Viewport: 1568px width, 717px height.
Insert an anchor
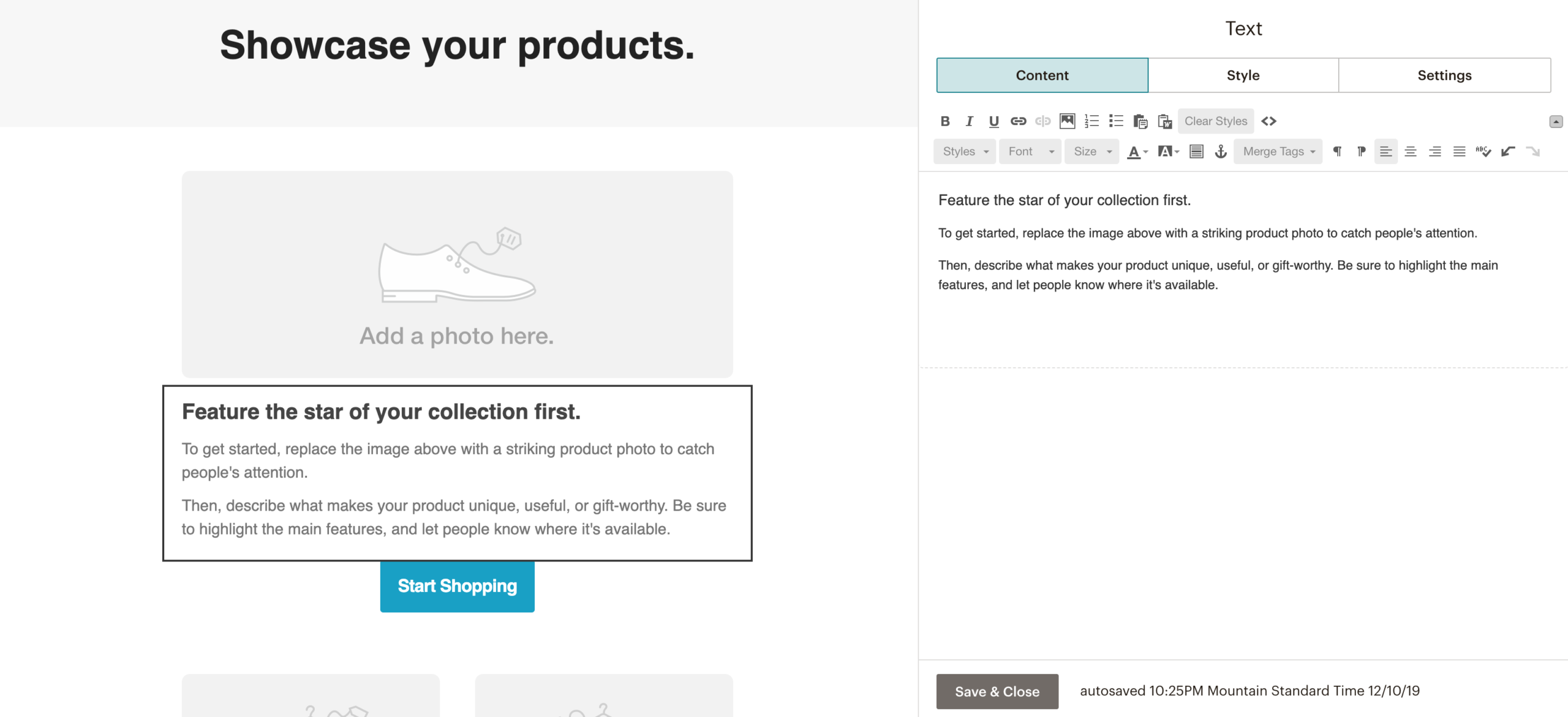point(1219,151)
